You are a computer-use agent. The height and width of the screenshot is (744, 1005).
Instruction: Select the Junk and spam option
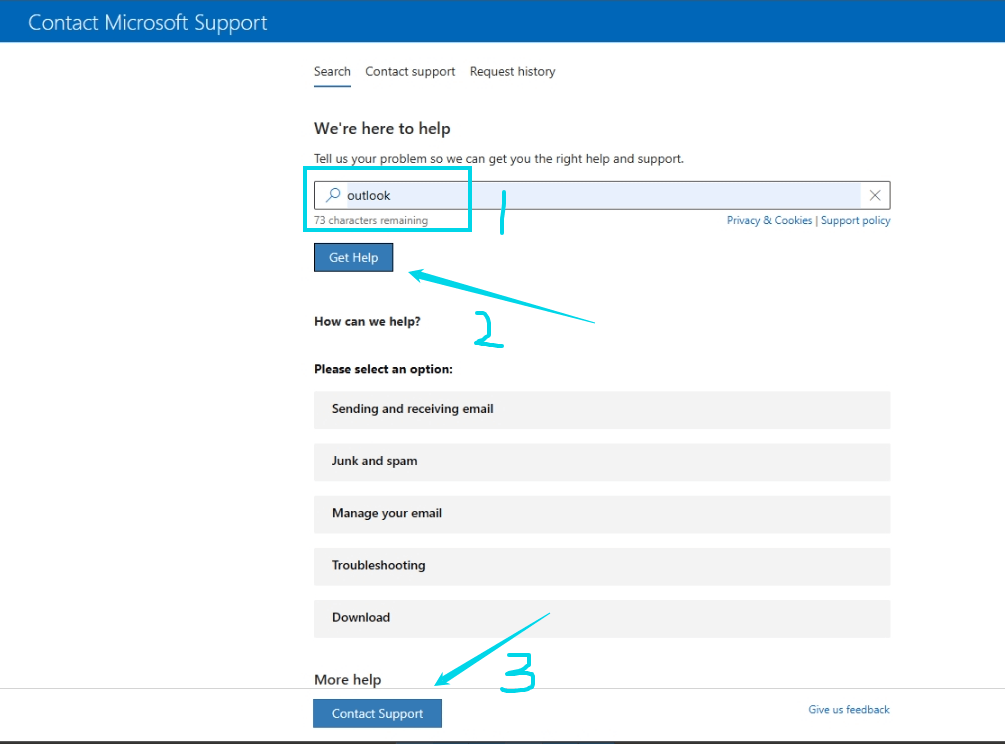tap(602, 461)
